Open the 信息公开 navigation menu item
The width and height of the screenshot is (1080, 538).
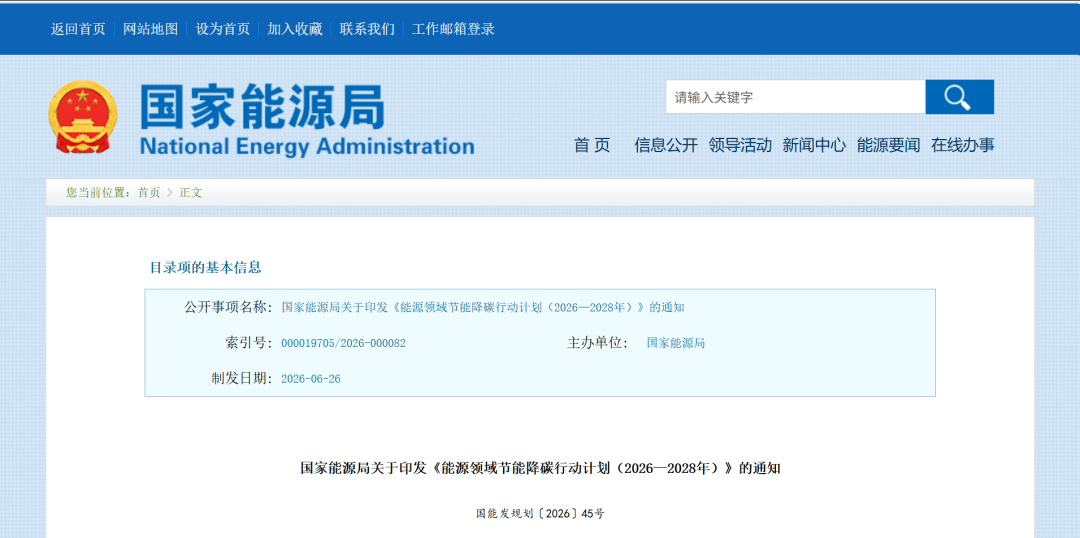665,145
